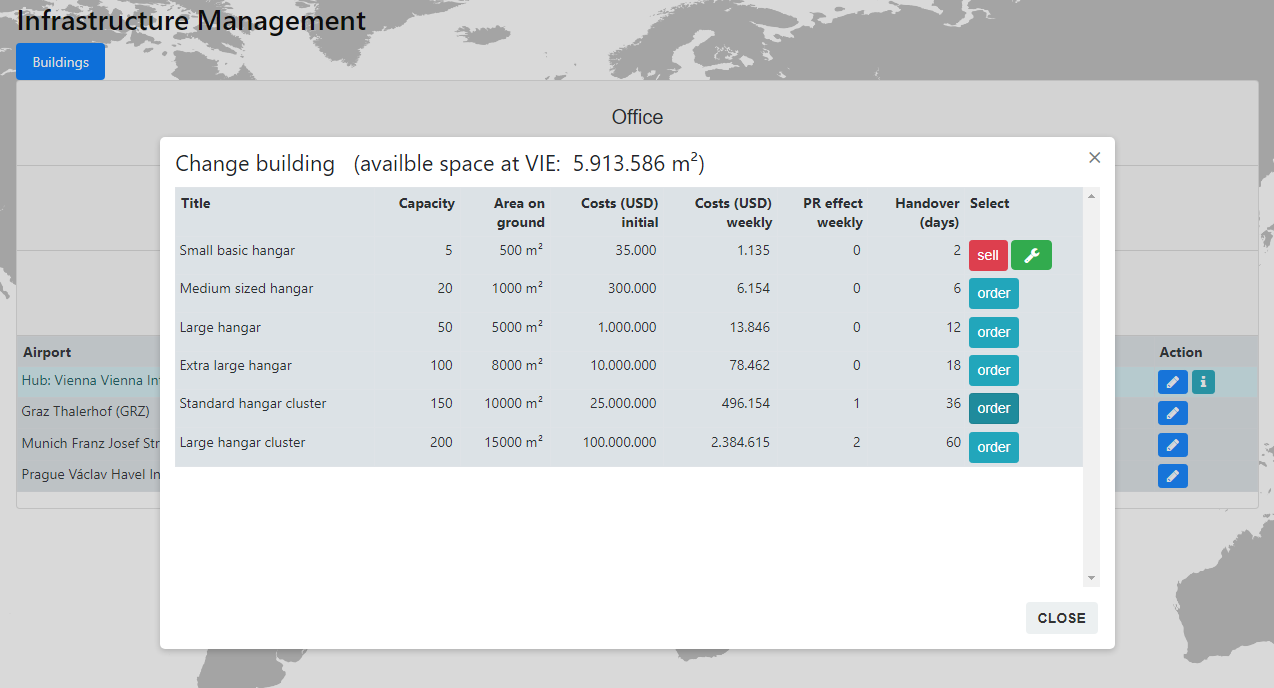Order the Medium sized hangar
Screen dimensions: 1274x688
pos(994,293)
